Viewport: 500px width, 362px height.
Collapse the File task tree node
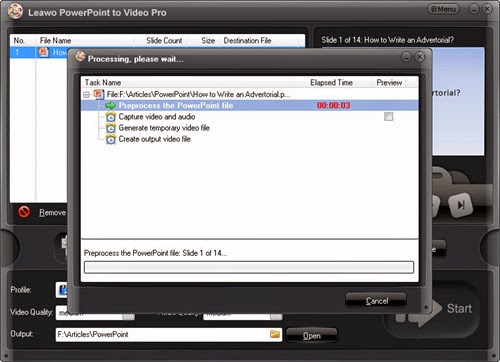tap(86, 95)
